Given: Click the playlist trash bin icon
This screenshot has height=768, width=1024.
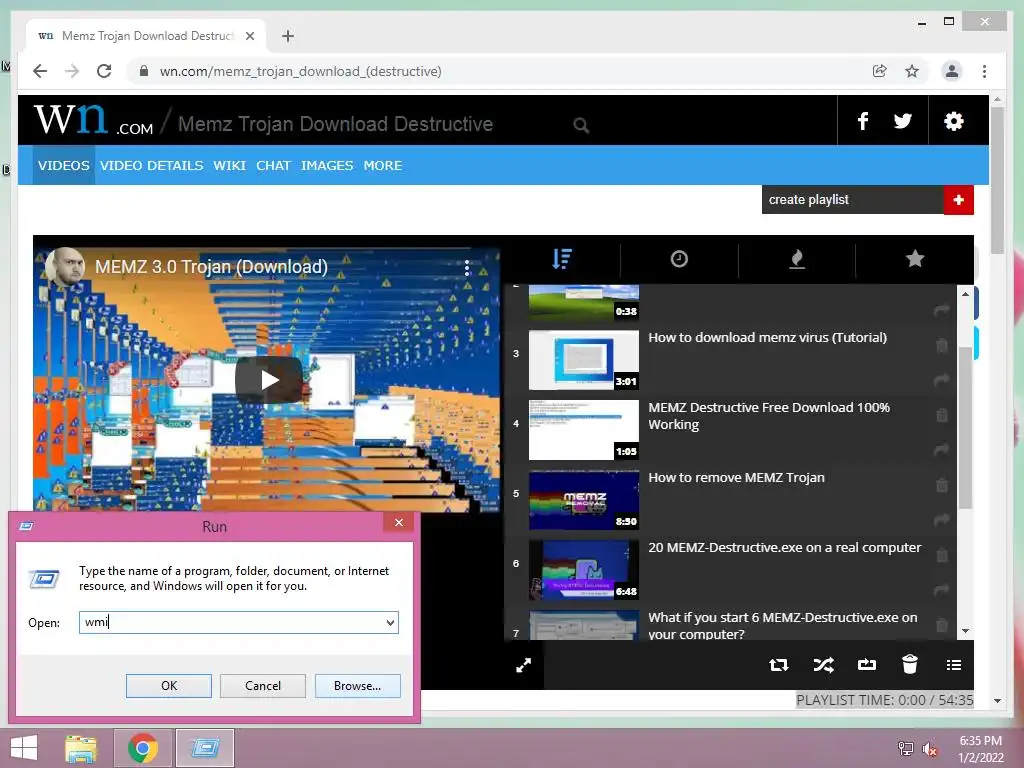Looking at the screenshot, I should 910,664.
